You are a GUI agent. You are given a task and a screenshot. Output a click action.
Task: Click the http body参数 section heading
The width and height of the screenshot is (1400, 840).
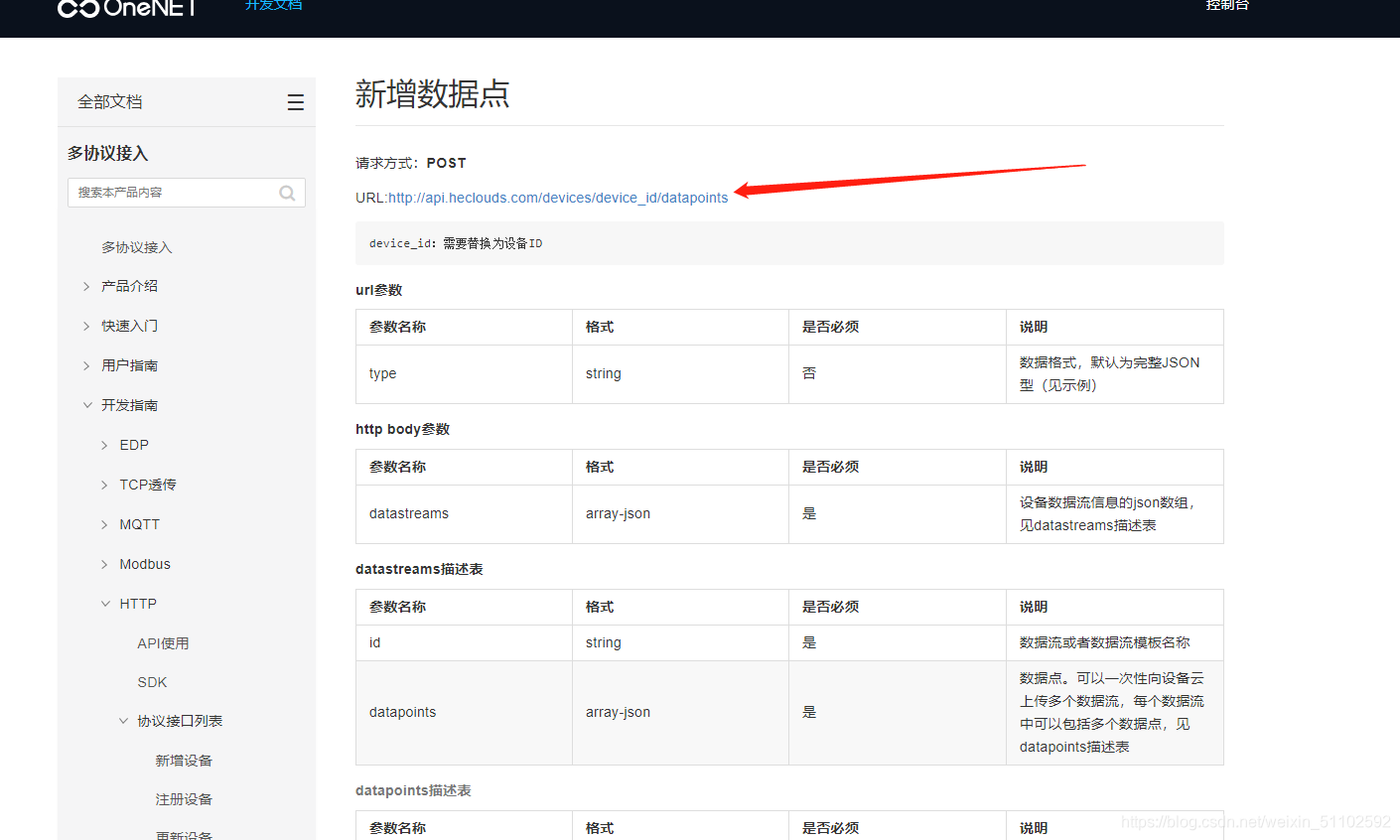coord(403,429)
